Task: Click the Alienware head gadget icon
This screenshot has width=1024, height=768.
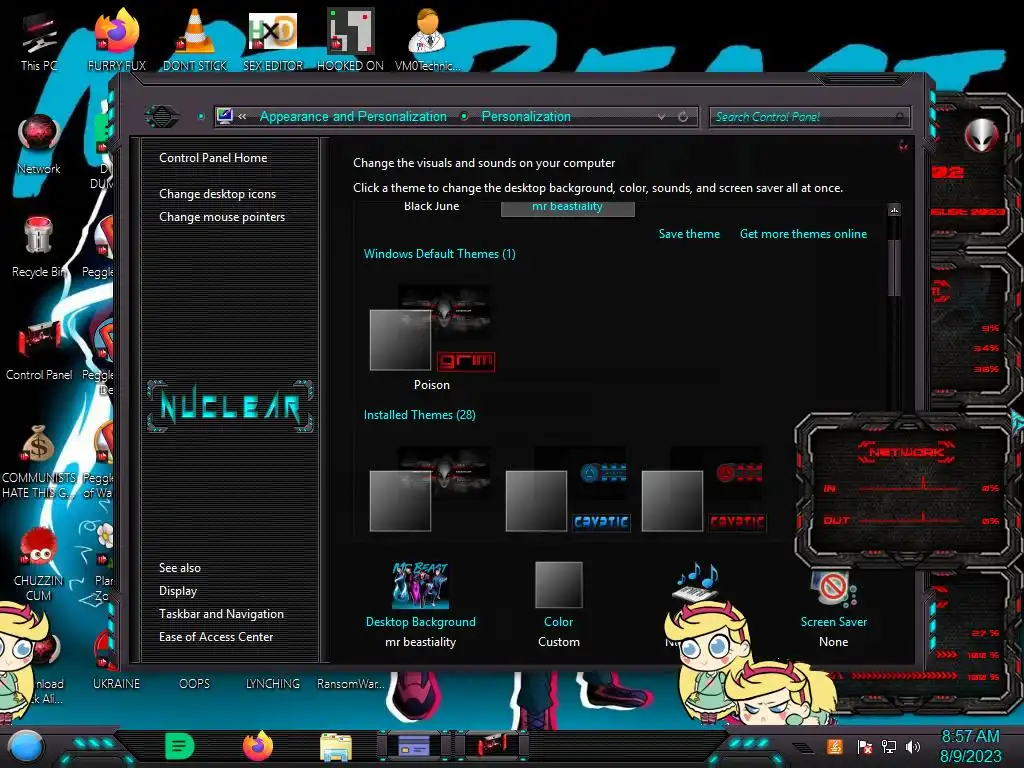Action: tap(981, 136)
